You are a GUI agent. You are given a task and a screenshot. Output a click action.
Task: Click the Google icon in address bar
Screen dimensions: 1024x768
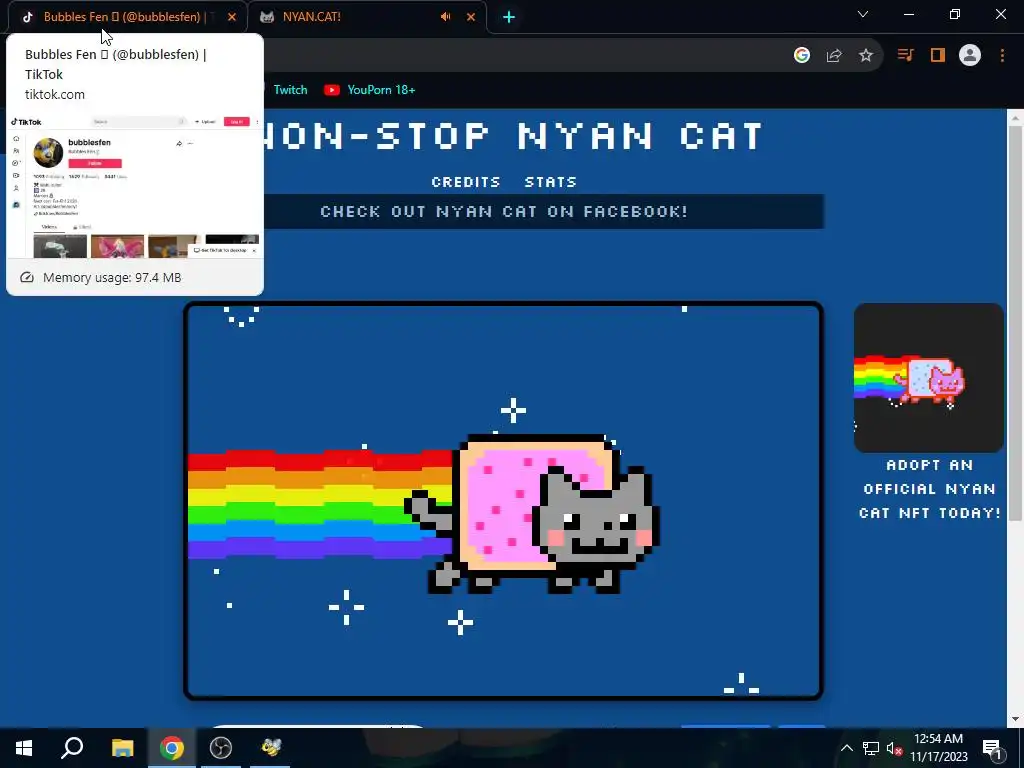point(802,56)
